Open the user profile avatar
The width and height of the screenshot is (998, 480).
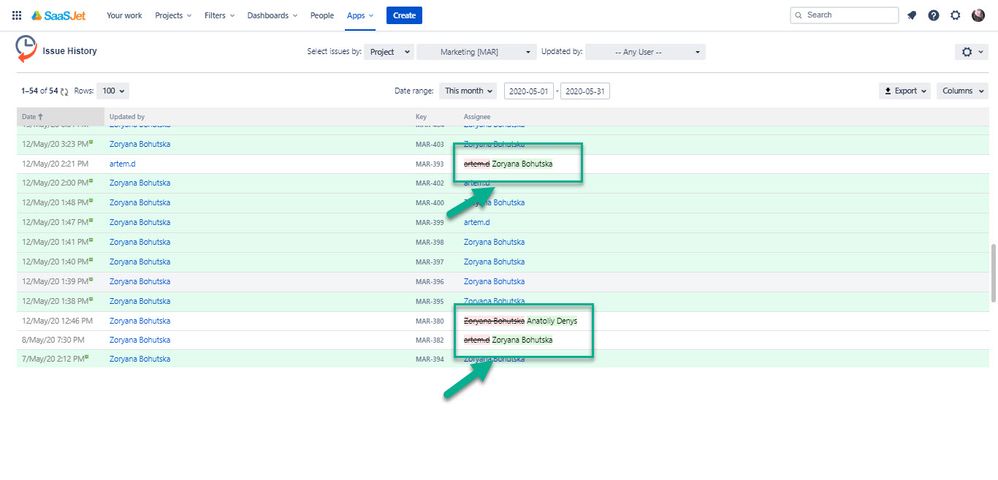coord(978,15)
